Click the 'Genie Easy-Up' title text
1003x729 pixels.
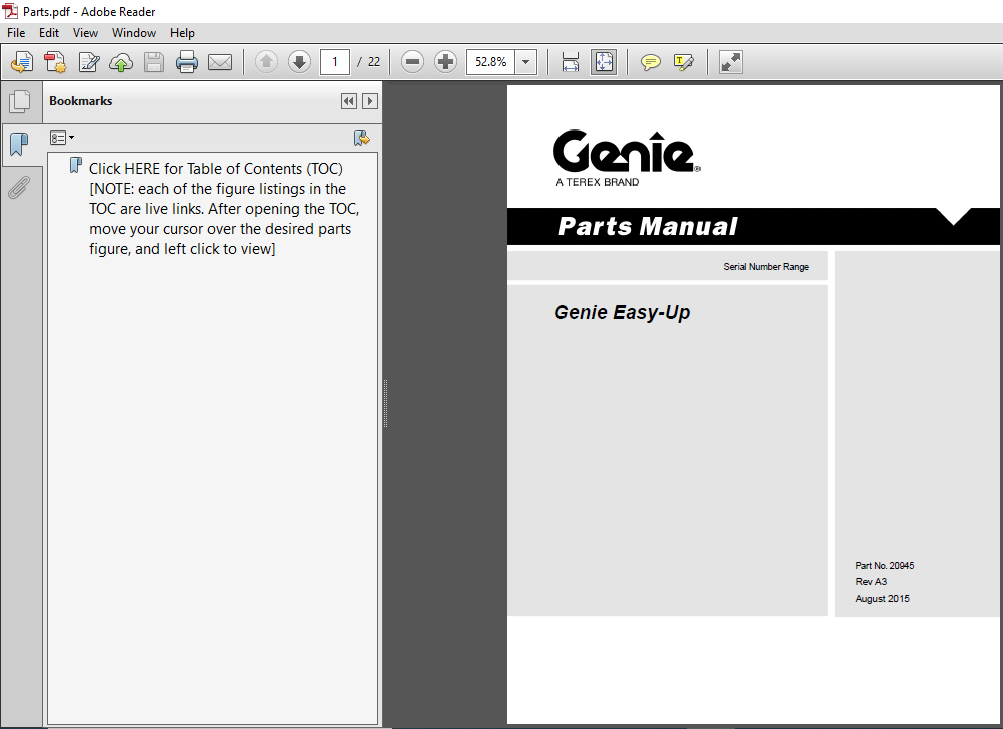click(622, 312)
